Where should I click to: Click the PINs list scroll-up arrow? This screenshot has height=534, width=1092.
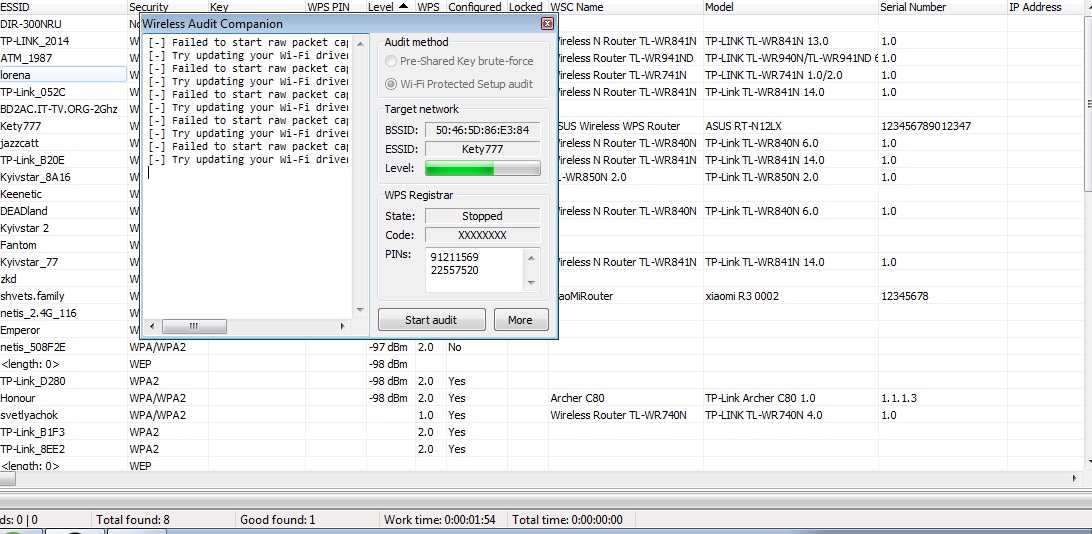tap(532, 256)
